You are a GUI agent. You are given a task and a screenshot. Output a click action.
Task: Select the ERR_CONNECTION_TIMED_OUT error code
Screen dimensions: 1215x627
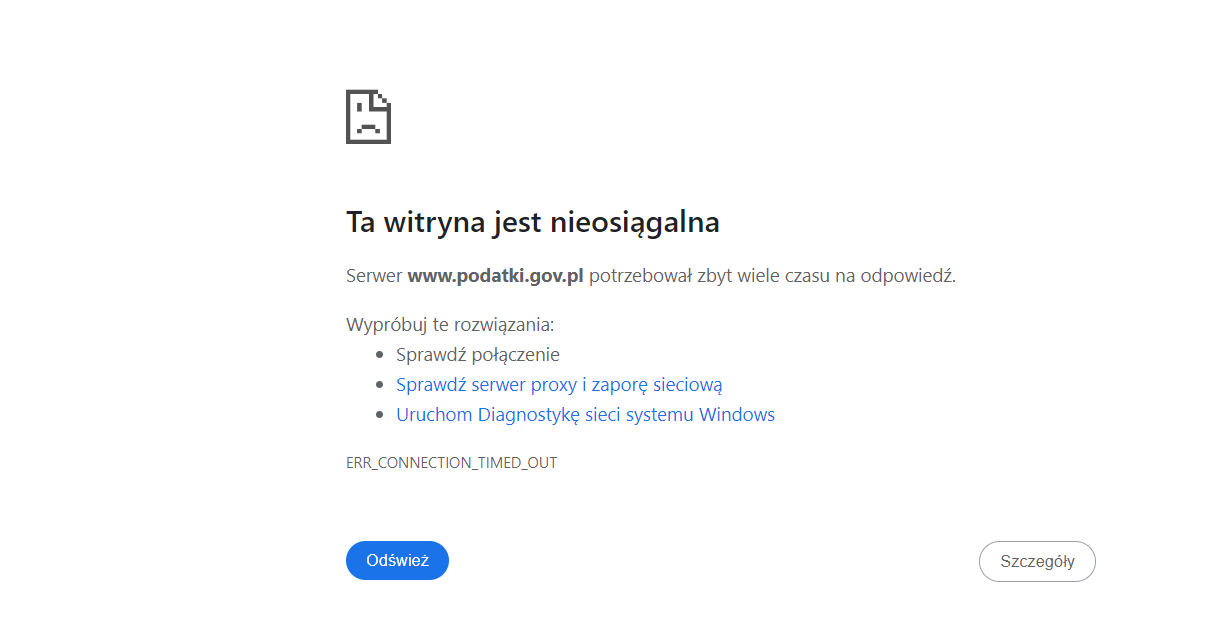click(x=451, y=463)
